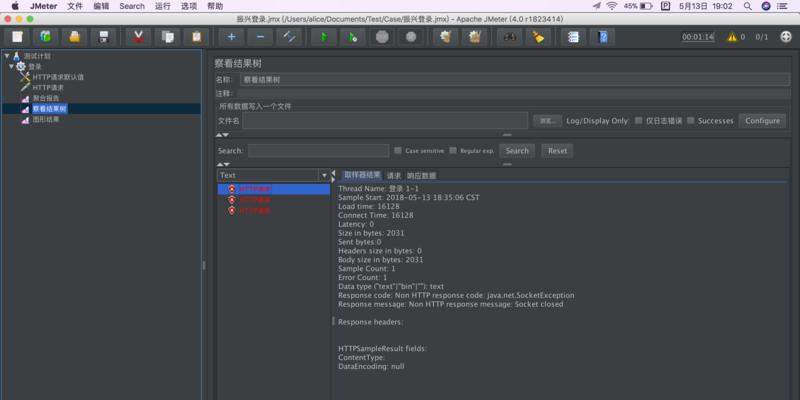Click the Stop test toolbar icon
The height and width of the screenshot is (400, 800).
tap(381, 37)
